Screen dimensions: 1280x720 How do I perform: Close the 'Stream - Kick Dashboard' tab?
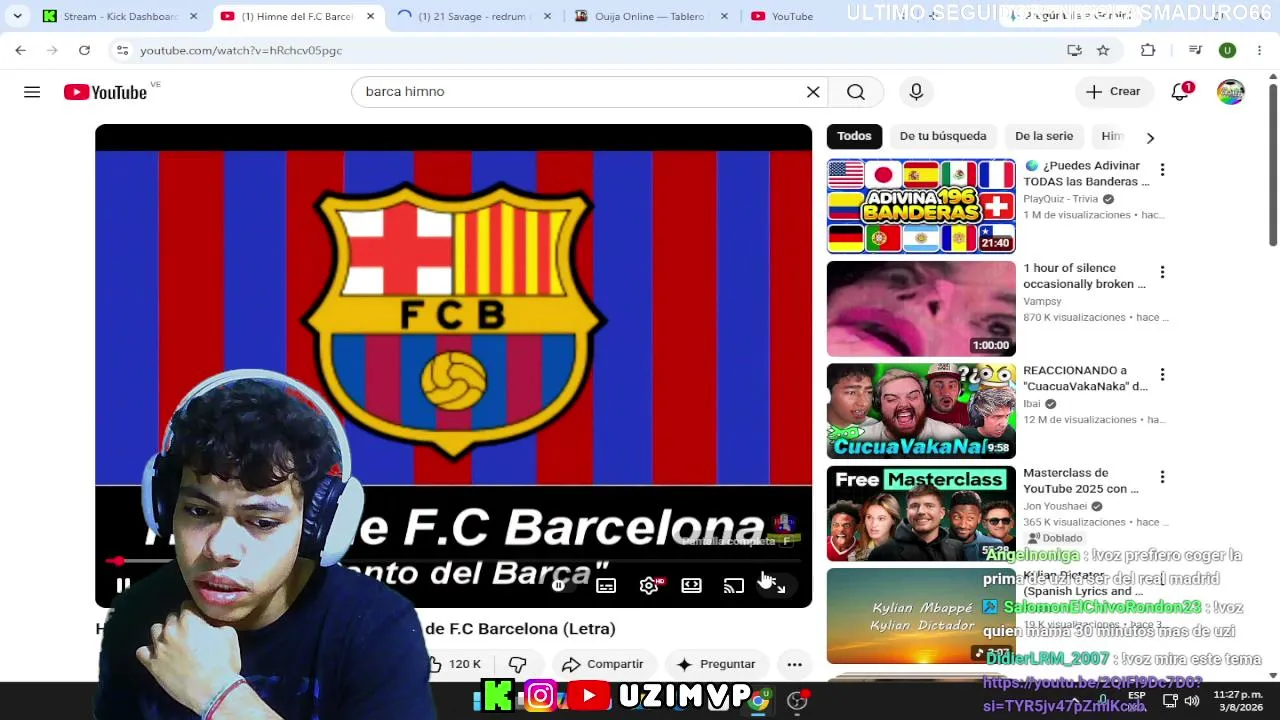[194, 16]
